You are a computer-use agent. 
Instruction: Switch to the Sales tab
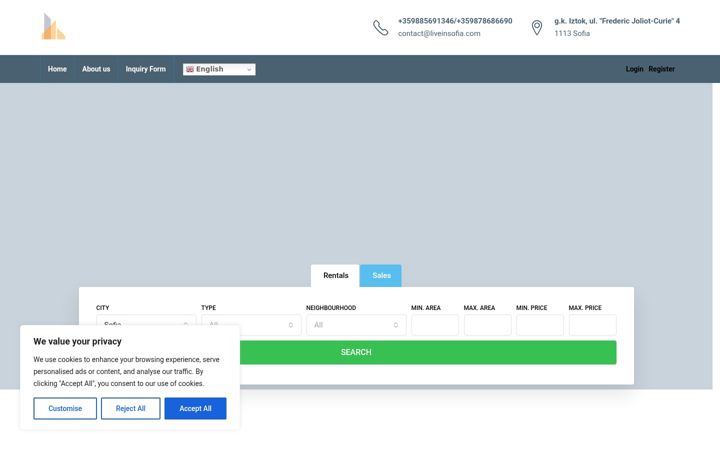click(381, 276)
